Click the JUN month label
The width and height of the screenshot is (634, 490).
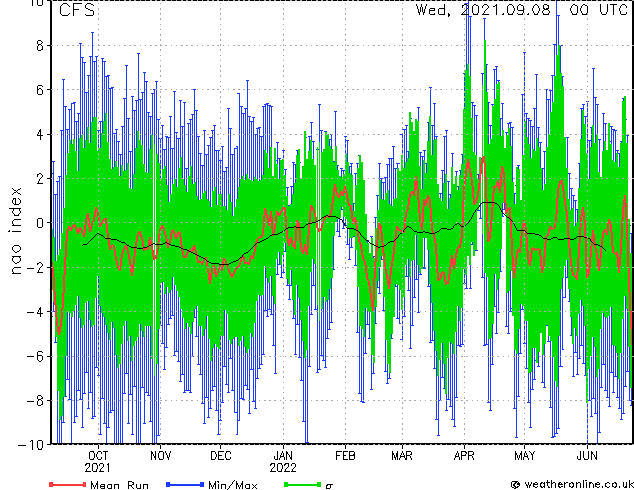(x=587, y=456)
